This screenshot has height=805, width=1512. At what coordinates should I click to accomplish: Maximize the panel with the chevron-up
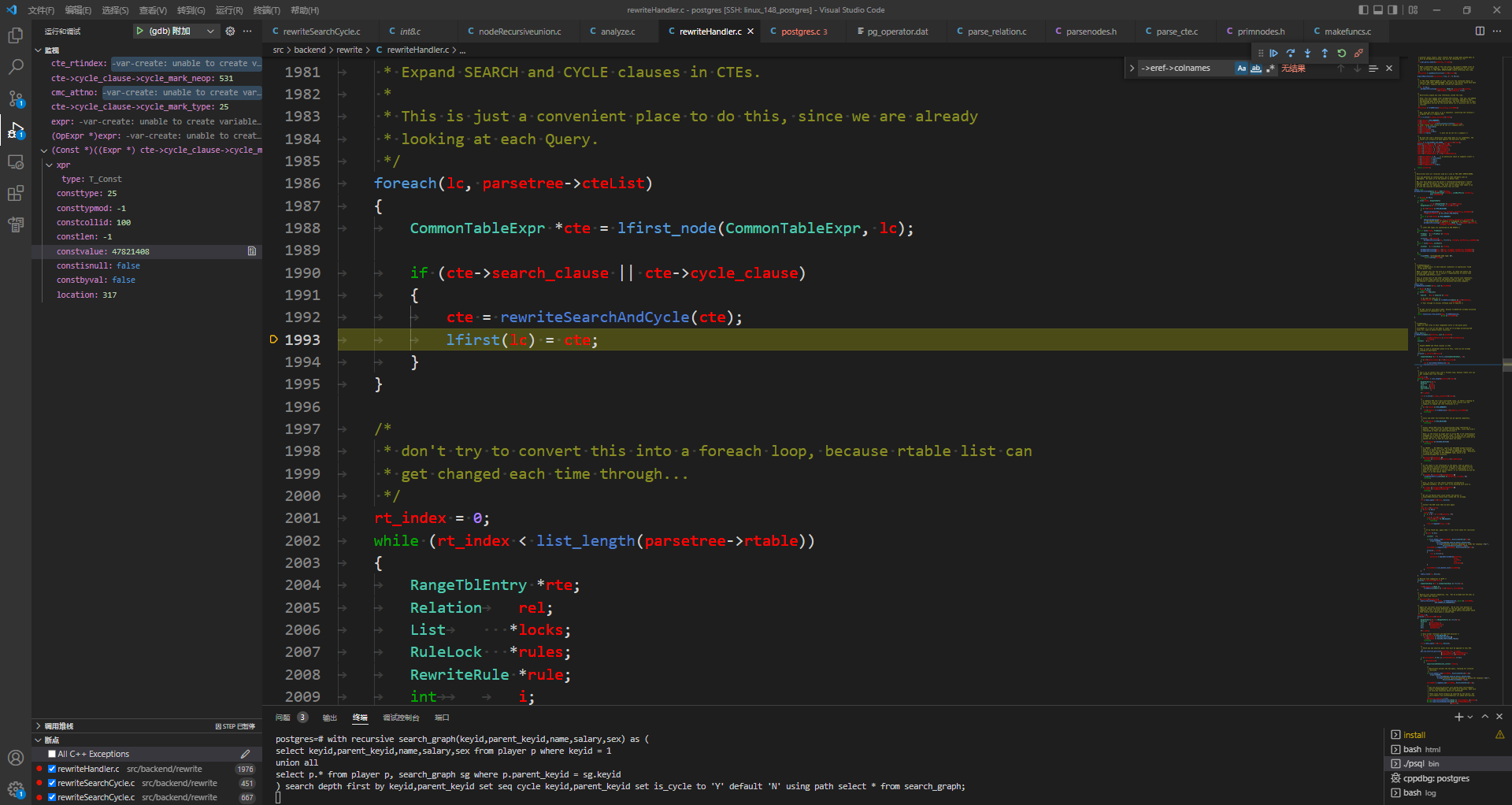click(1484, 717)
